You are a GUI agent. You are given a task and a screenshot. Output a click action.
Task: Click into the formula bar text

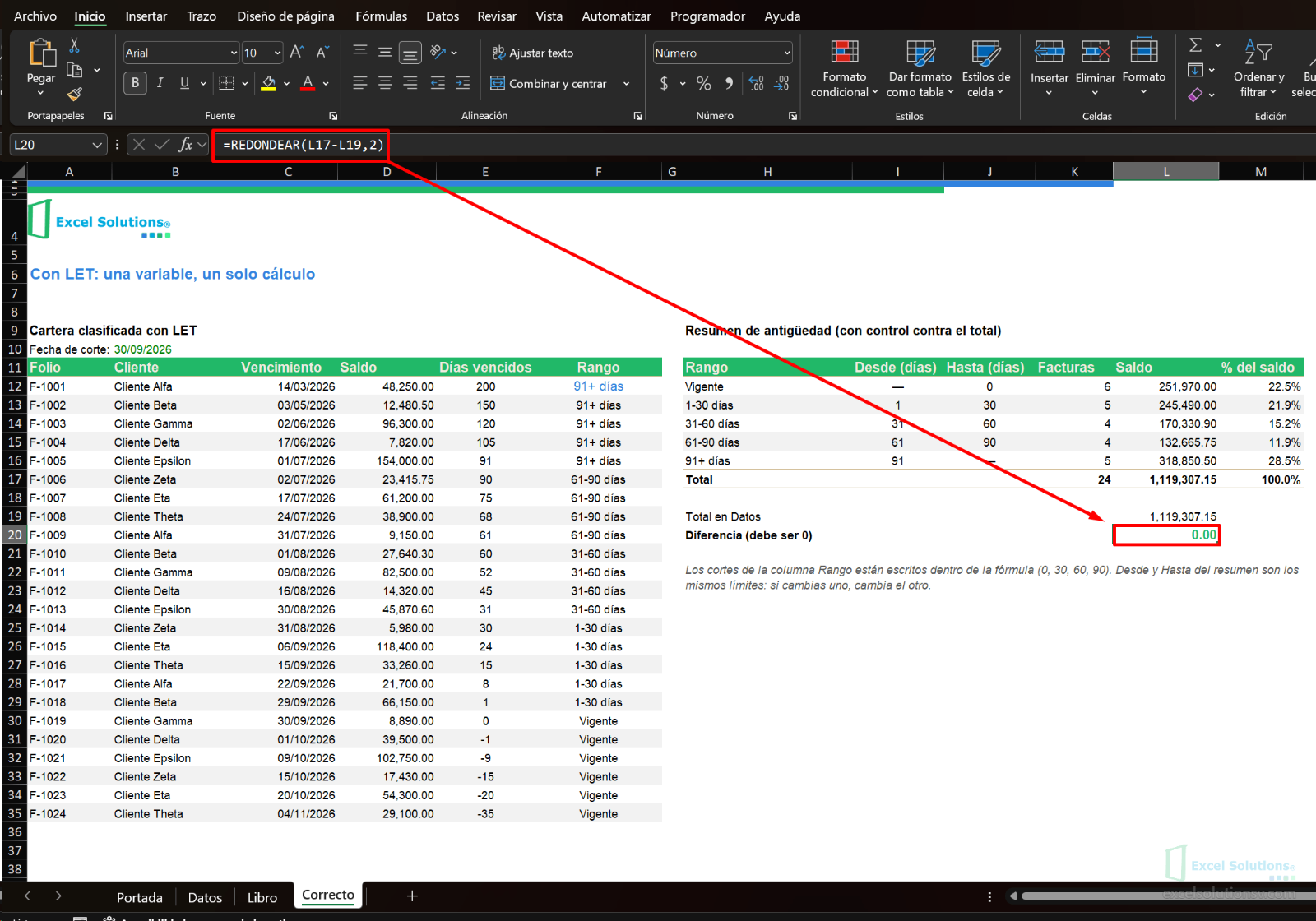(x=303, y=145)
